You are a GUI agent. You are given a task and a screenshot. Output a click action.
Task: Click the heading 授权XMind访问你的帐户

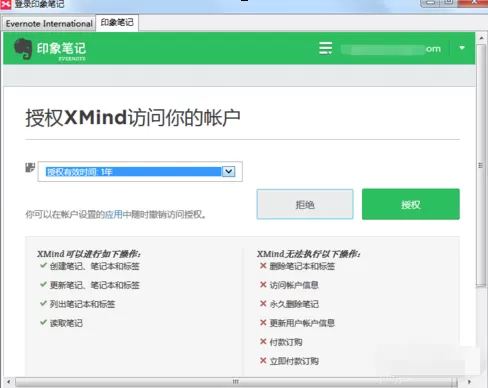click(x=133, y=117)
